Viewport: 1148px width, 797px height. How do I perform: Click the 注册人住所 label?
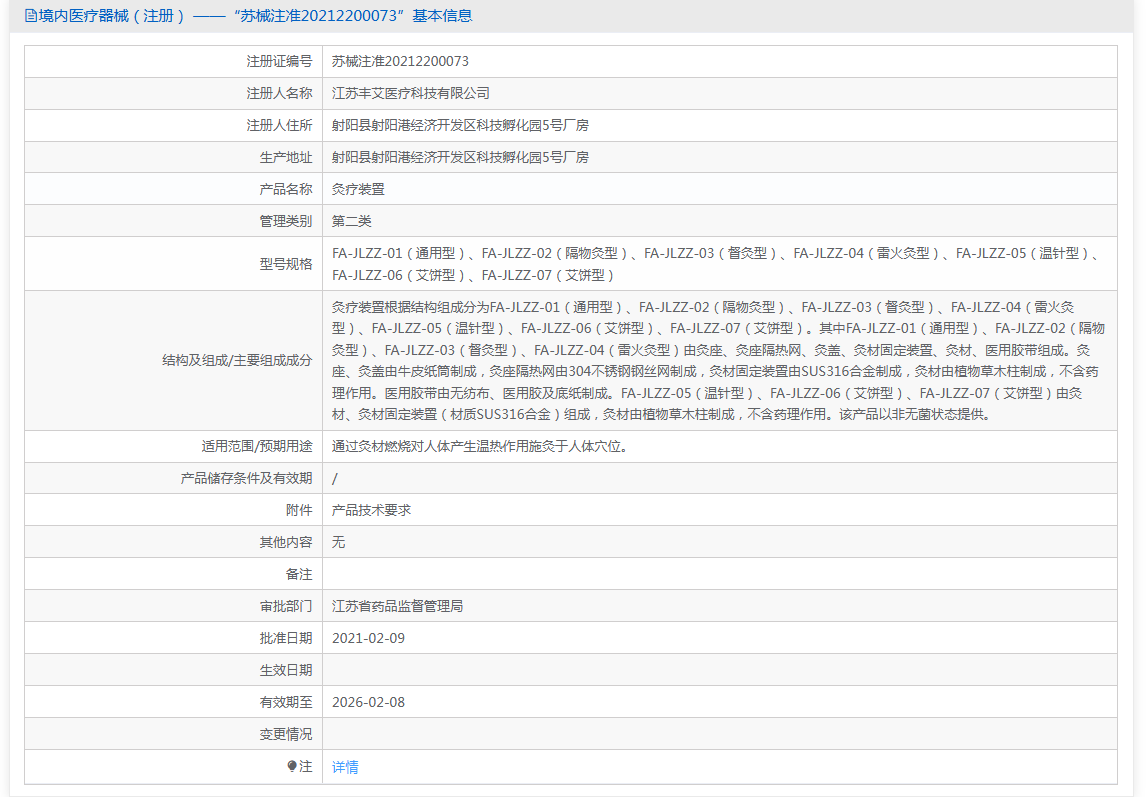point(279,125)
